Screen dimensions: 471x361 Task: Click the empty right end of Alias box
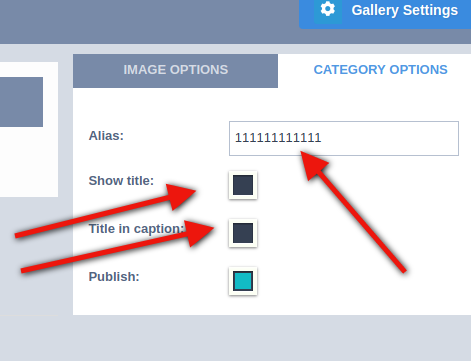click(400, 138)
